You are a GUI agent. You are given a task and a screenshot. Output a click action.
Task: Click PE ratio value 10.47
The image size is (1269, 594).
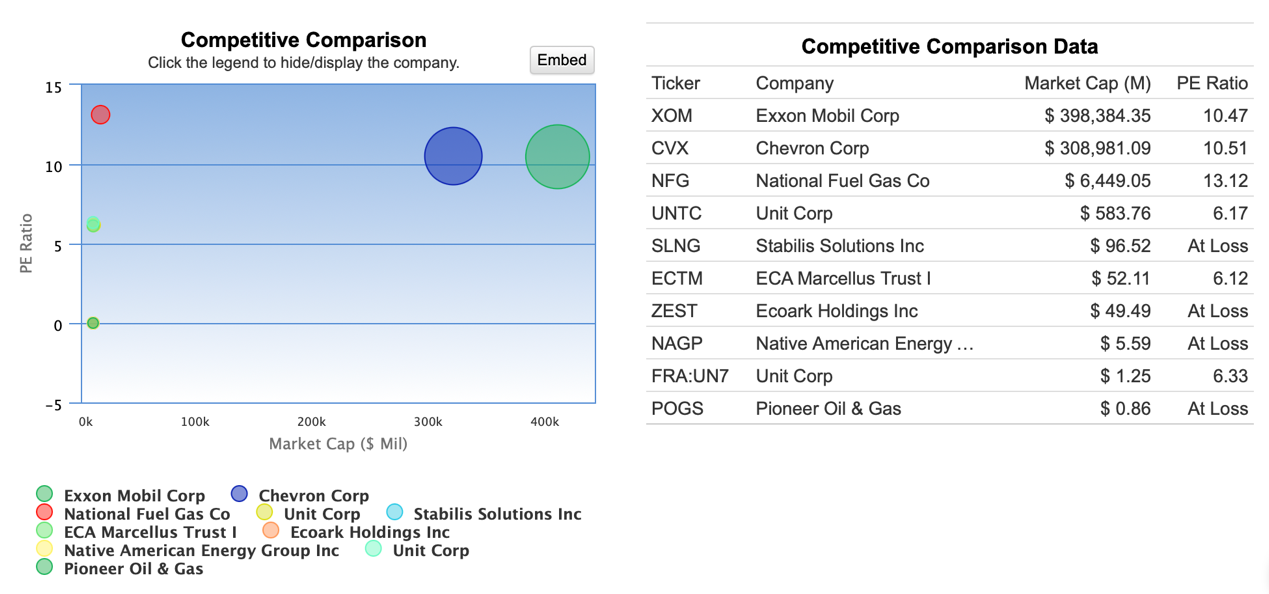[1225, 116]
